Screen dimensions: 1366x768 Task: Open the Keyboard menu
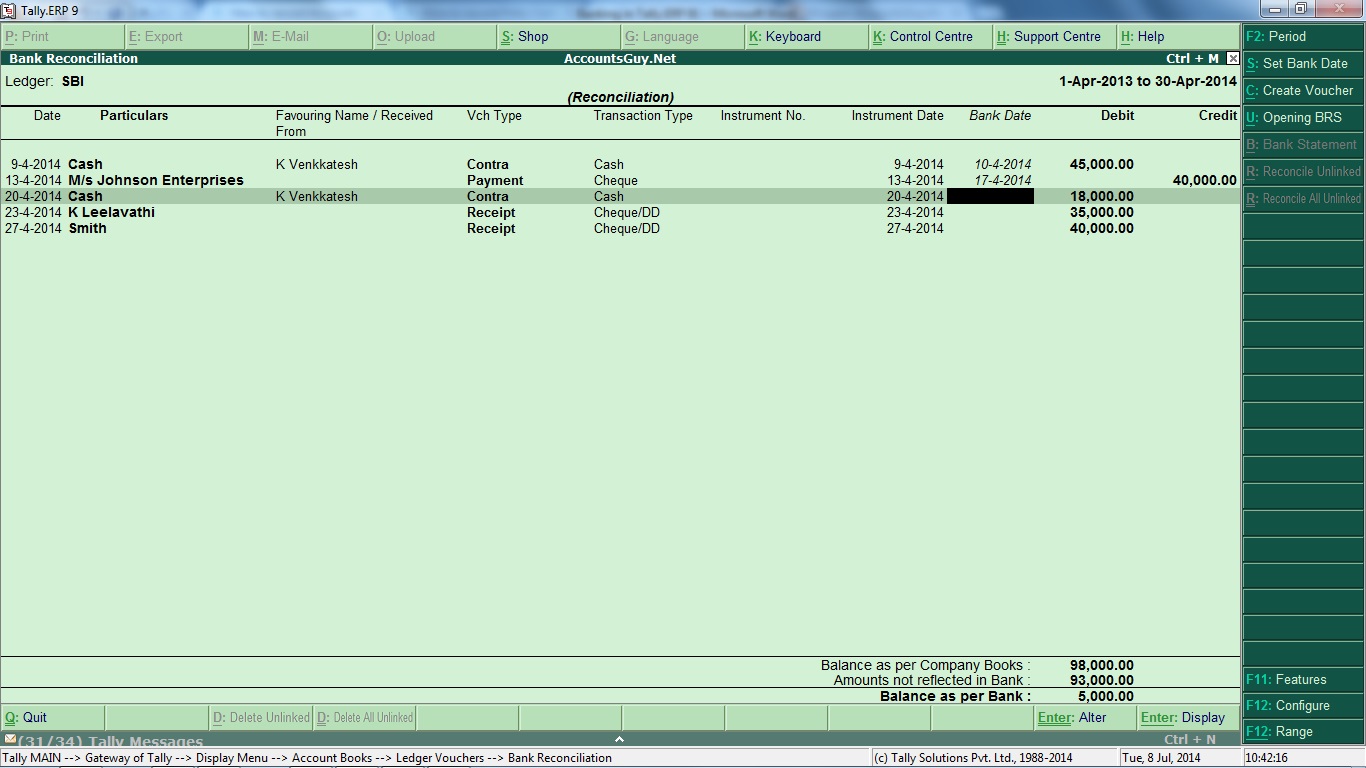click(x=806, y=37)
